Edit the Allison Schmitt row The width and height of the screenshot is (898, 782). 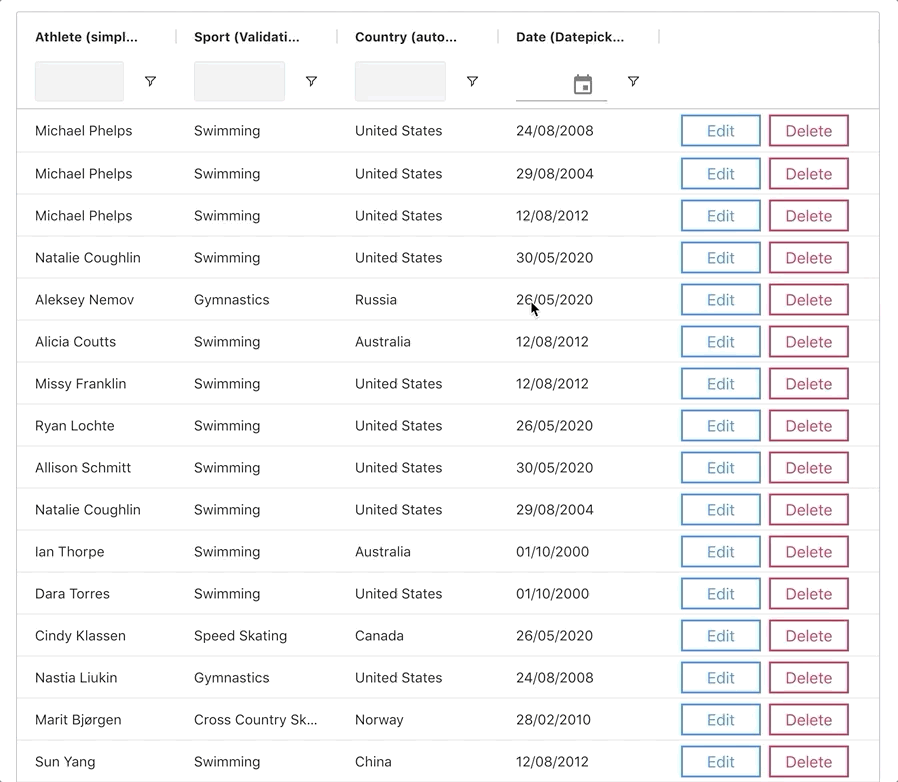pos(720,467)
